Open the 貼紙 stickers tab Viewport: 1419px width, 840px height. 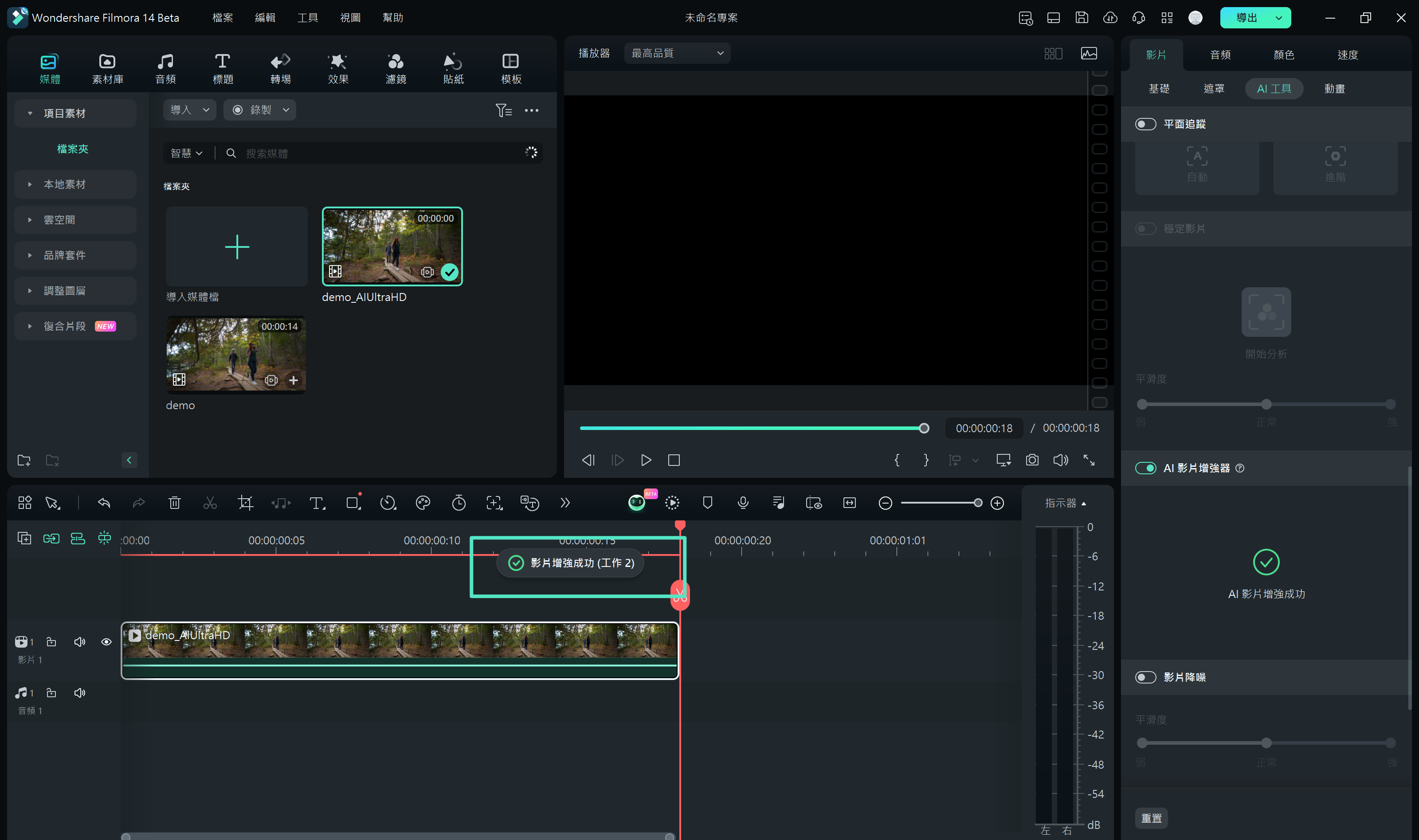point(453,68)
